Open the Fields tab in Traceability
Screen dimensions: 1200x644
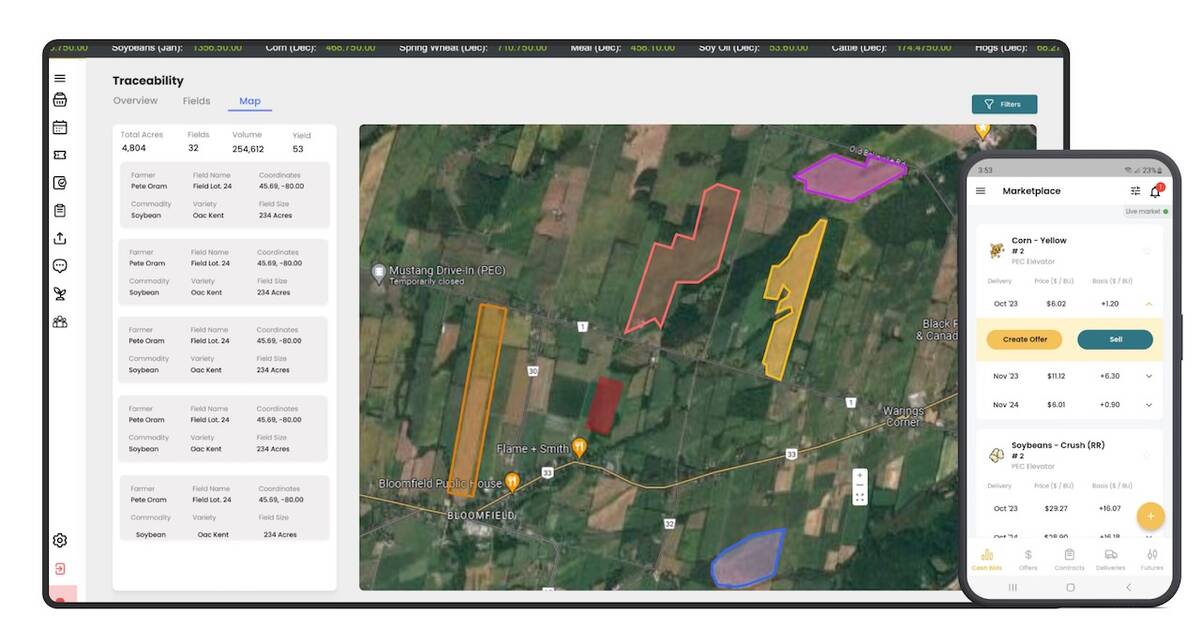tap(196, 100)
